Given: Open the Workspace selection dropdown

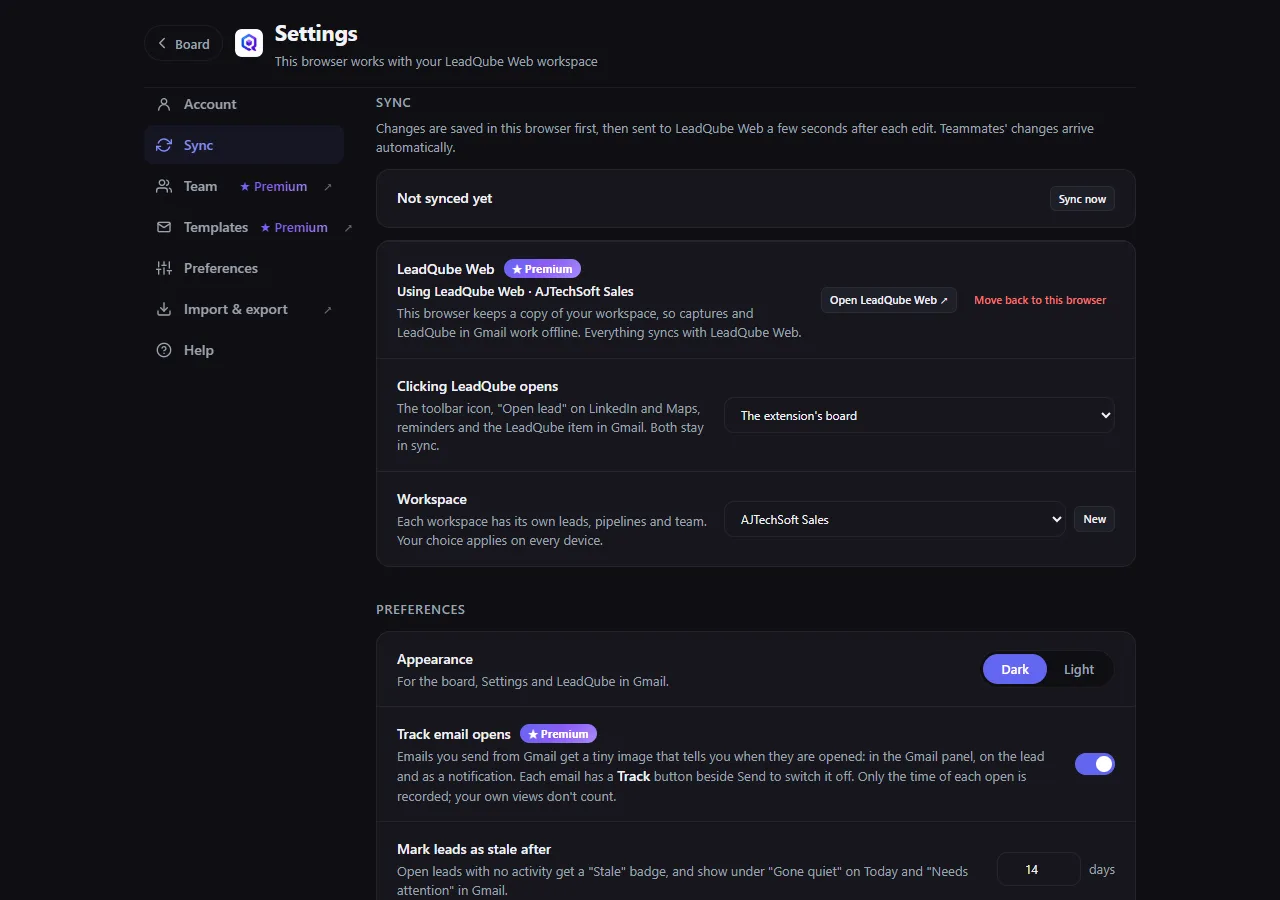Looking at the screenshot, I should pyautogui.click(x=895, y=519).
